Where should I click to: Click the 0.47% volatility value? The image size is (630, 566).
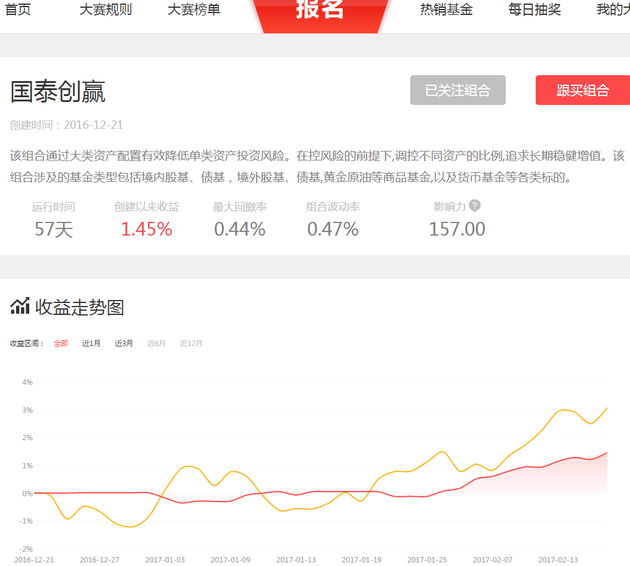[333, 229]
